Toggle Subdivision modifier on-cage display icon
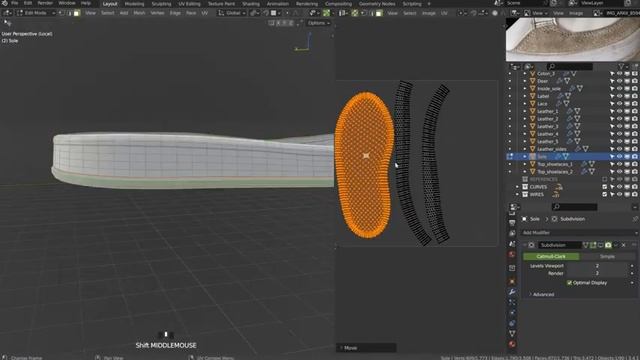 pyautogui.click(x=586, y=245)
